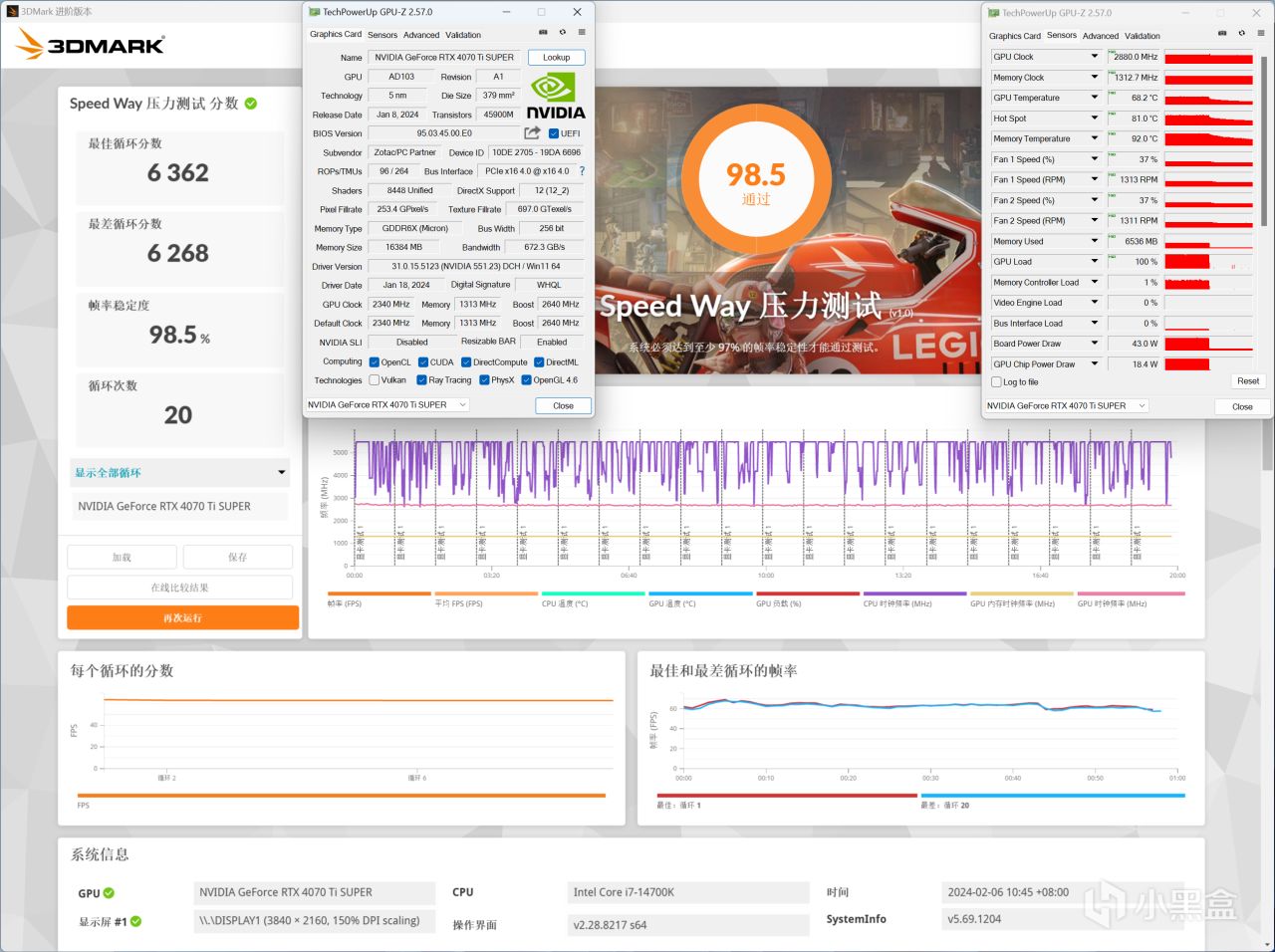Open the Hot Spot sensor dropdown arrow

pyautogui.click(x=1094, y=119)
